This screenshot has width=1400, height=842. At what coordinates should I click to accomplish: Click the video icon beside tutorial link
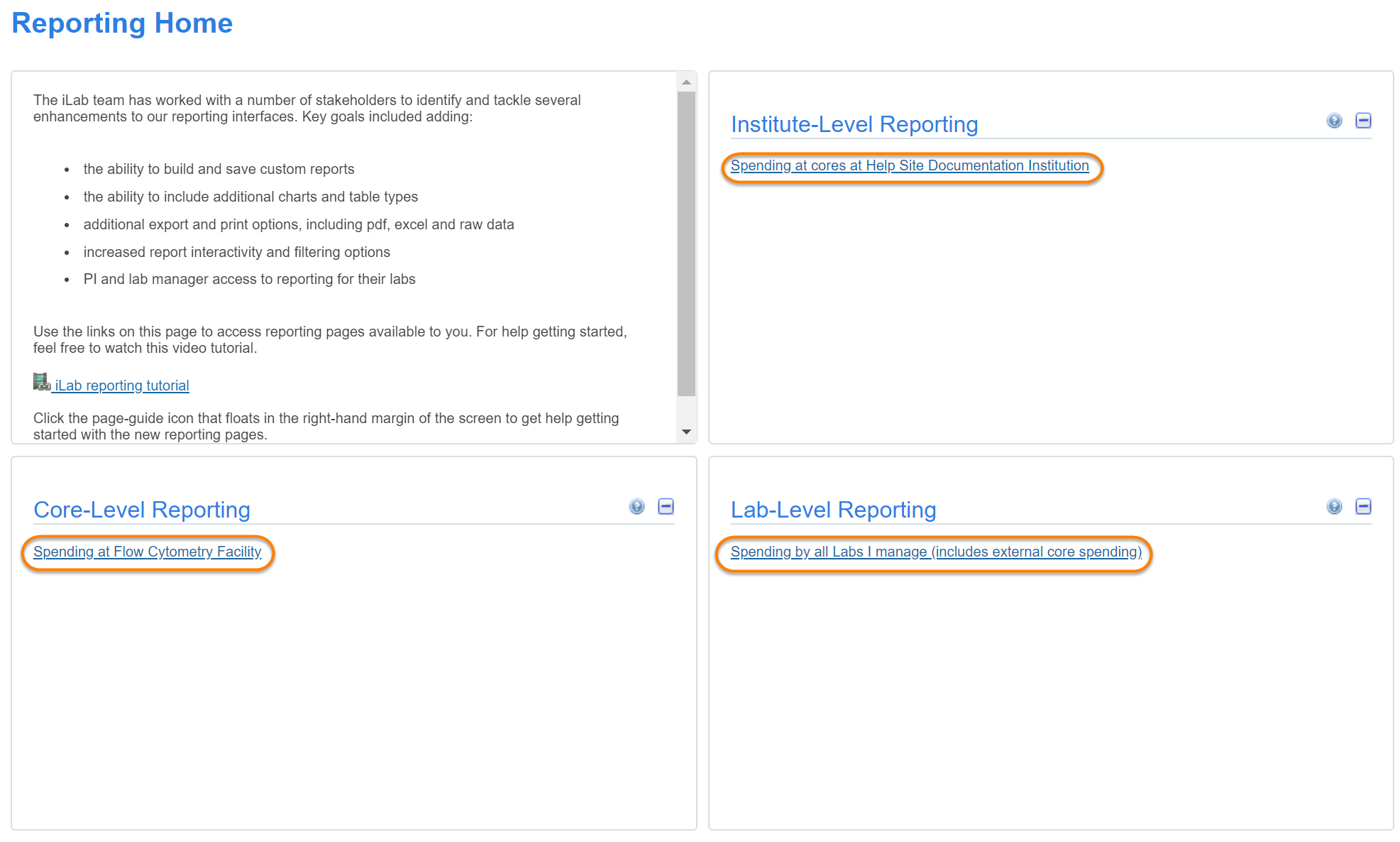(x=41, y=382)
